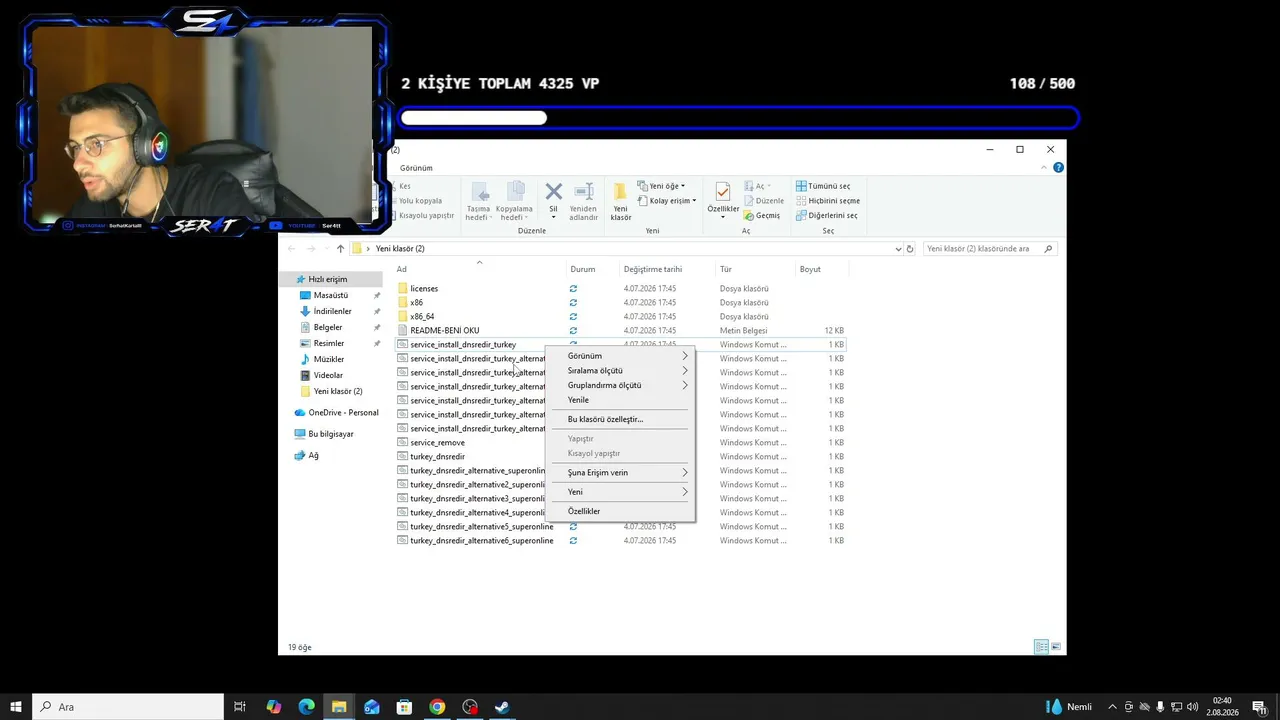Go up one folder level arrow
The height and width of the screenshot is (720, 1280).
[x=340, y=249]
